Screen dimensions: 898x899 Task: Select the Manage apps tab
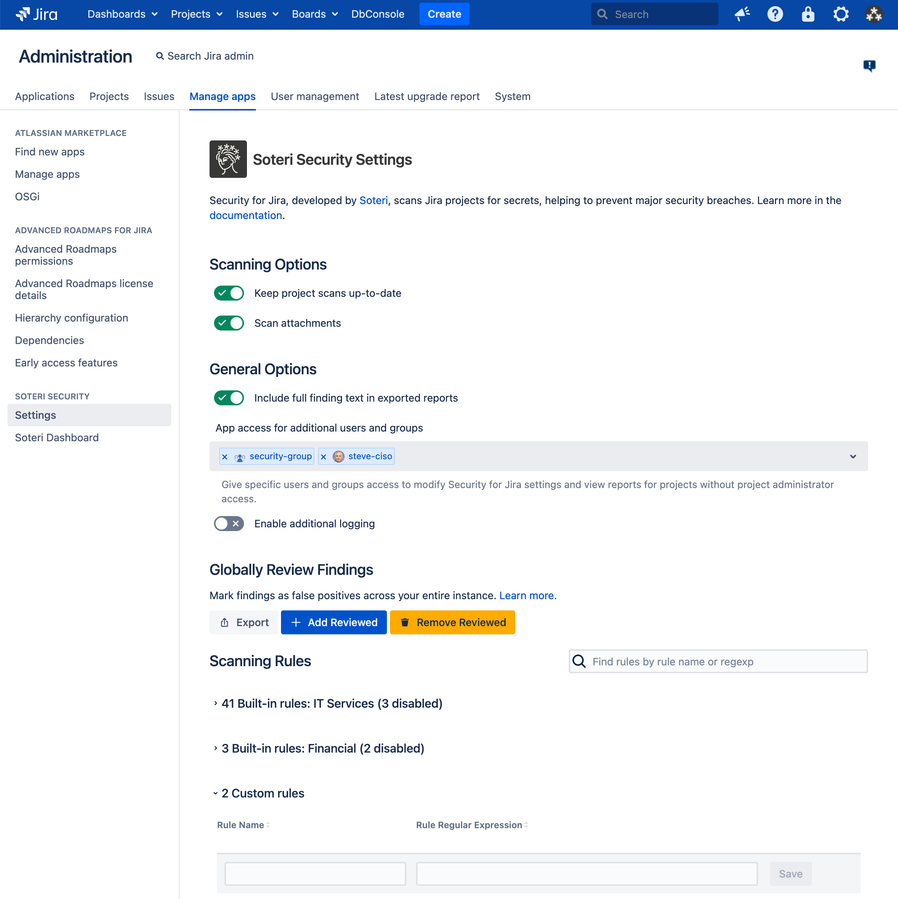point(222,96)
